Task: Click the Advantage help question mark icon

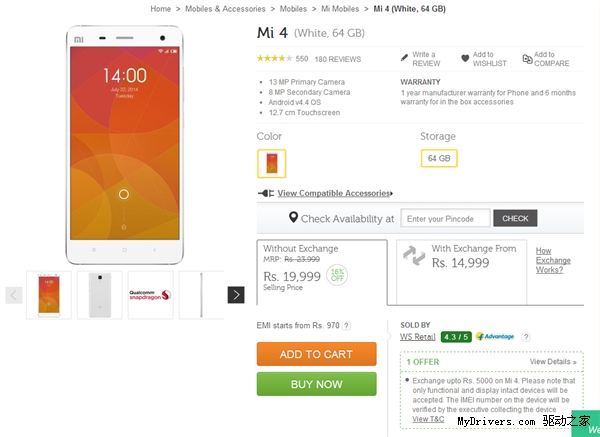Action: point(526,337)
